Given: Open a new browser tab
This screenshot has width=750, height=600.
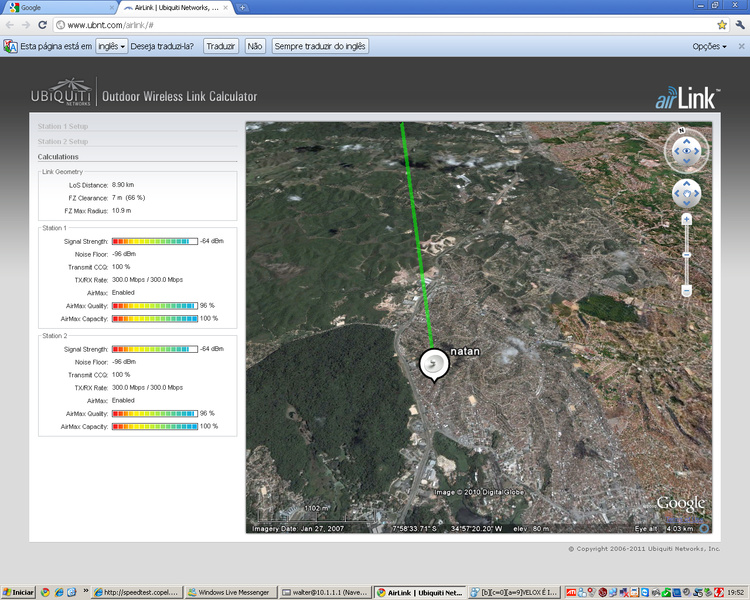Looking at the screenshot, I should pyautogui.click(x=243, y=8).
